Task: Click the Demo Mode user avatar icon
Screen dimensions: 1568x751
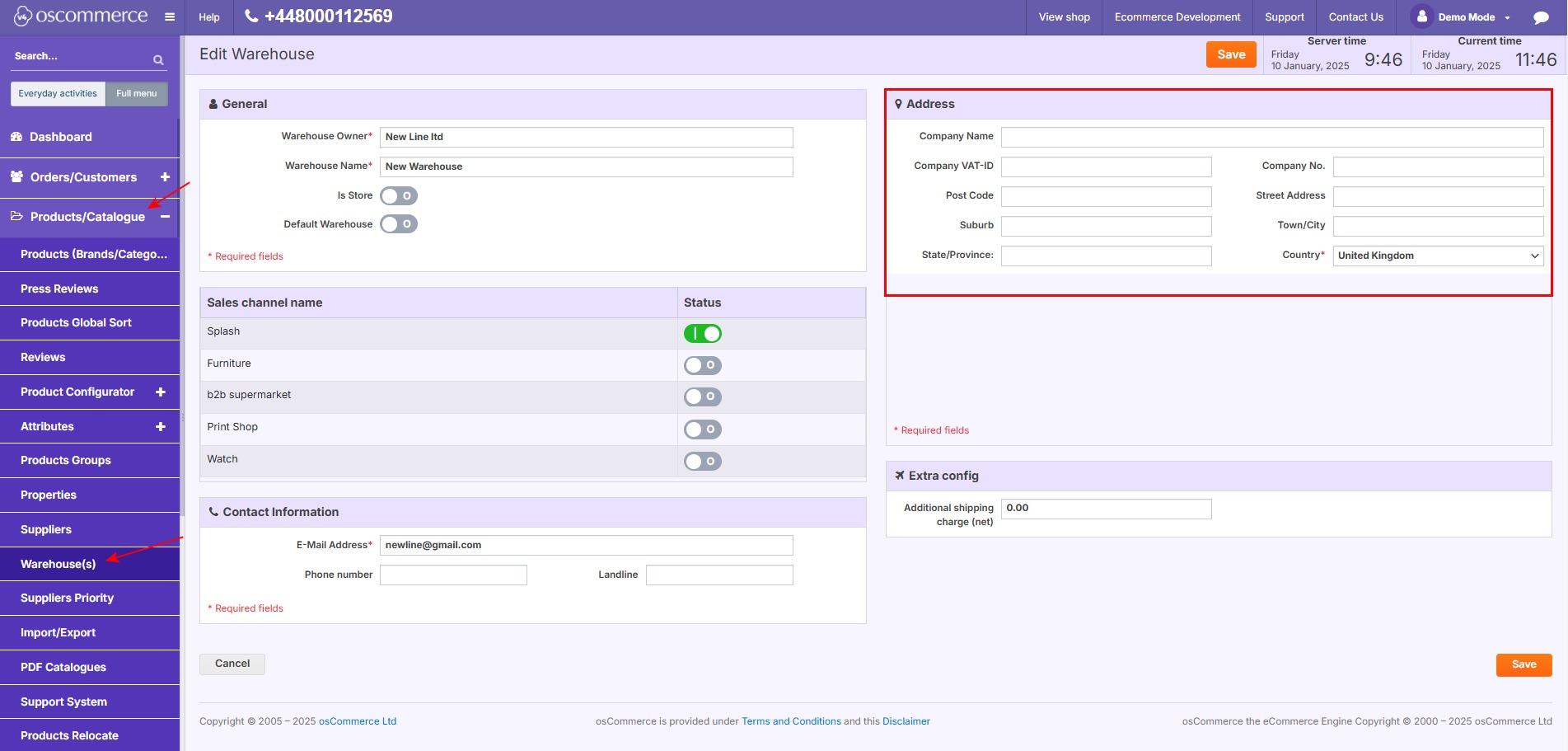Action: (x=1421, y=16)
